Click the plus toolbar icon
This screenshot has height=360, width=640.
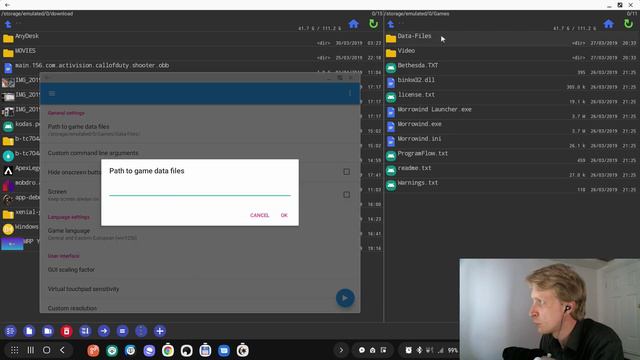pos(160,331)
